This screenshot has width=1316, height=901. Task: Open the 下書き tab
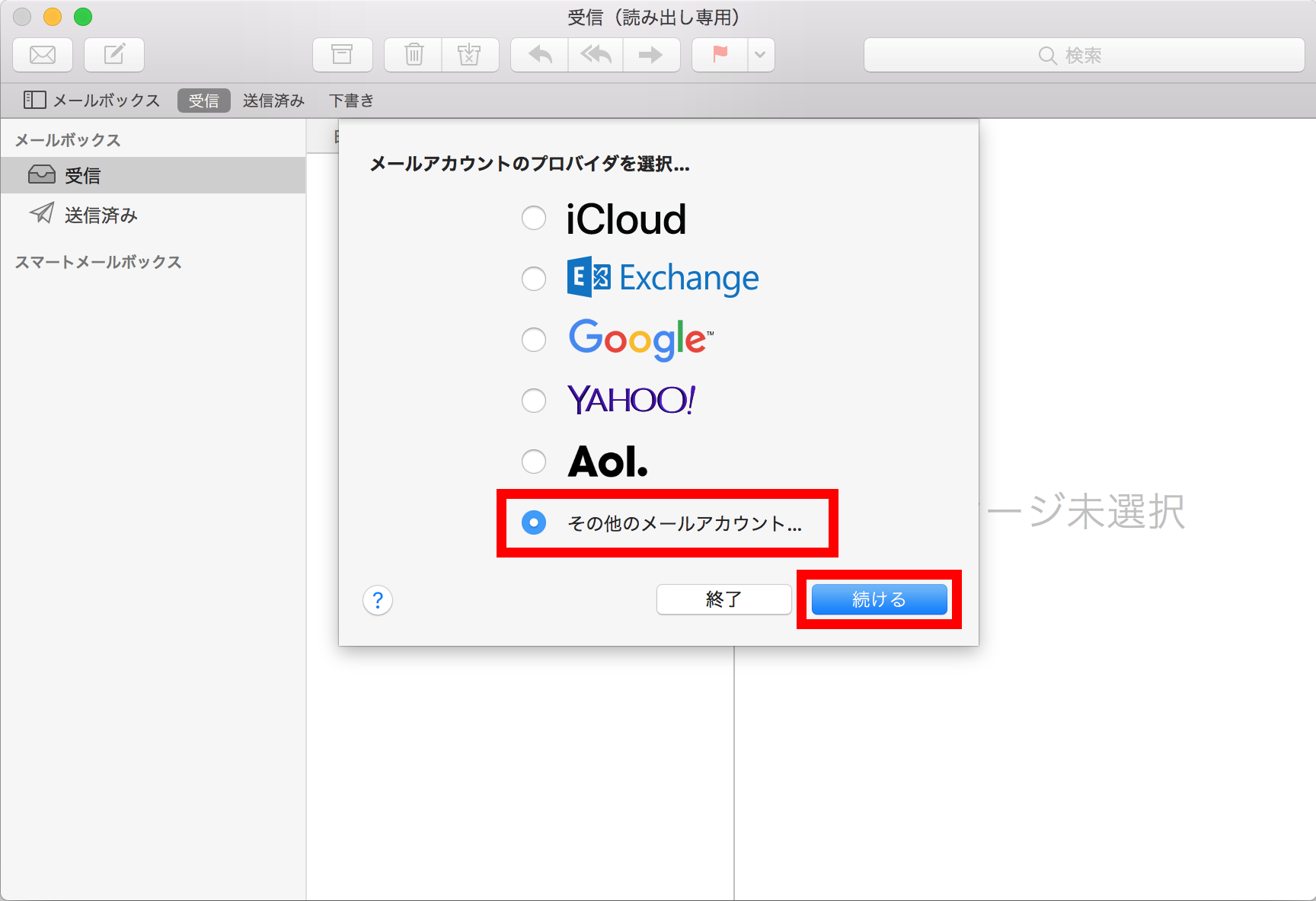[x=351, y=100]
